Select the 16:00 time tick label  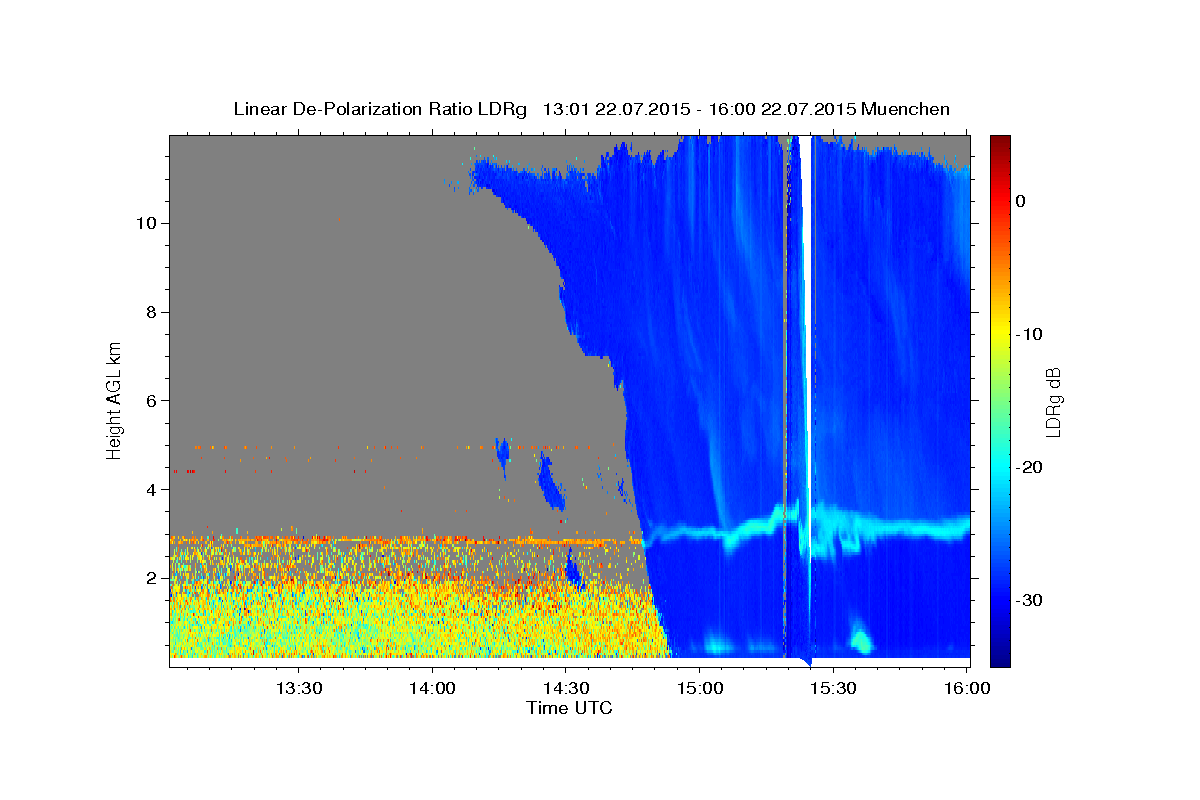(966, 688)
